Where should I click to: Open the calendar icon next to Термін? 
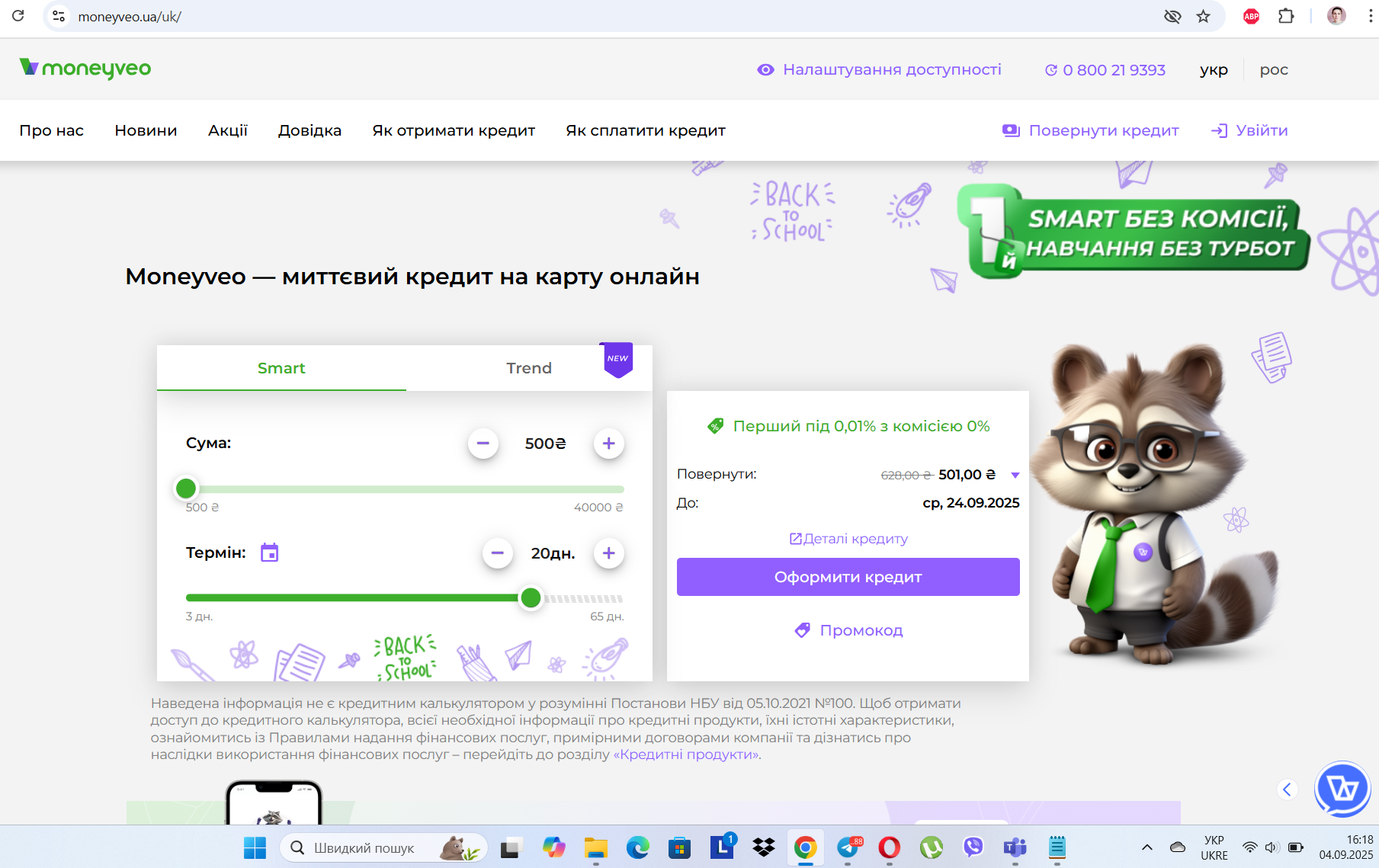click(x=270, y=553)
